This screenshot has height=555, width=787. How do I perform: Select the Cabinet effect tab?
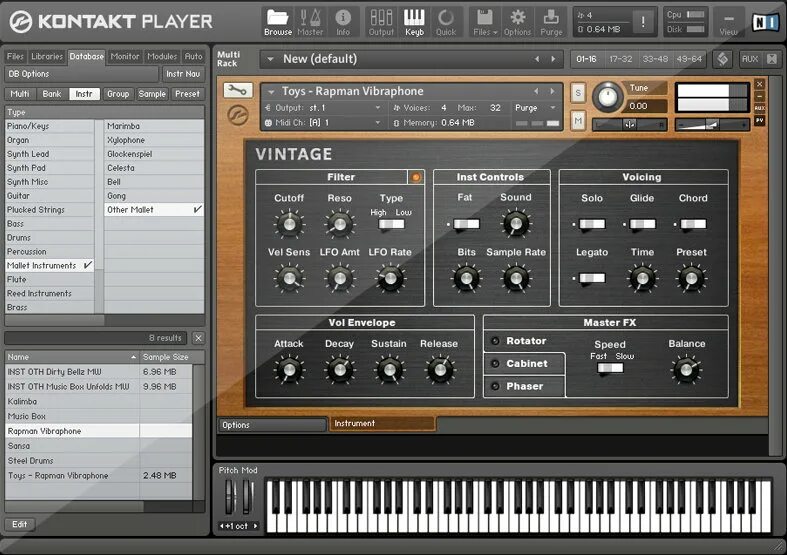(524, 363)
